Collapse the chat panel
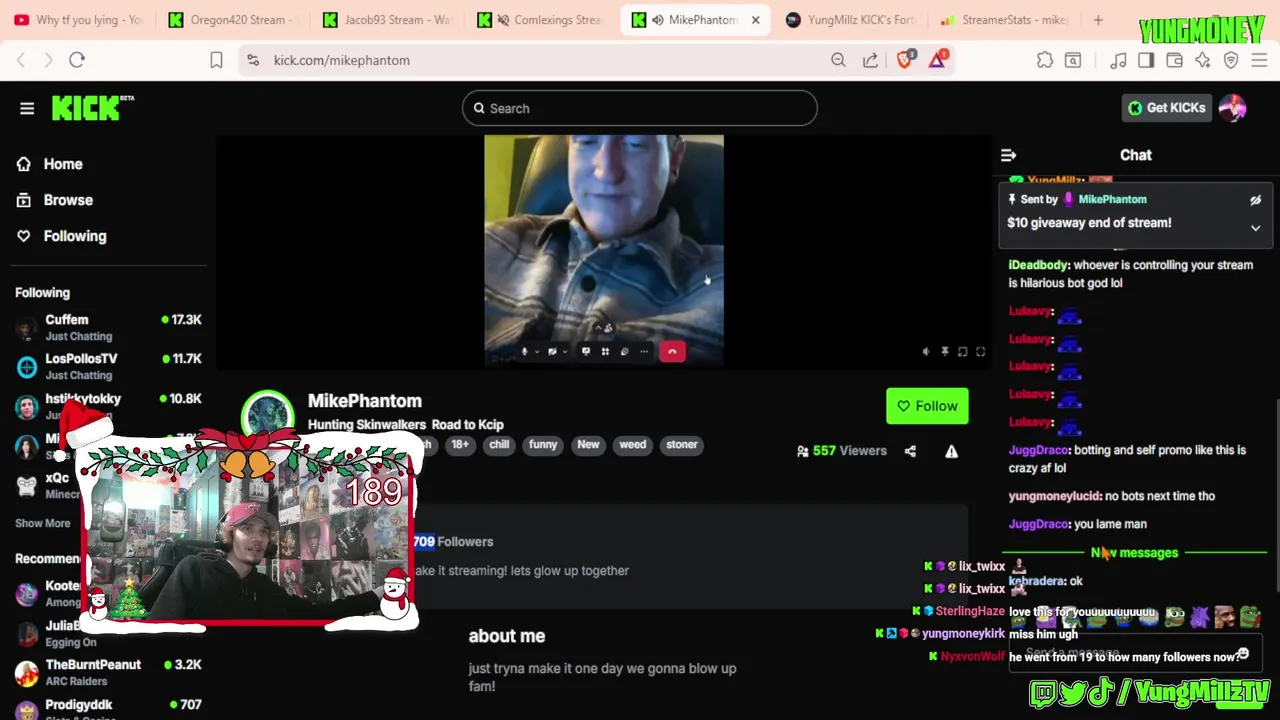 click(x=1008, y=155)
